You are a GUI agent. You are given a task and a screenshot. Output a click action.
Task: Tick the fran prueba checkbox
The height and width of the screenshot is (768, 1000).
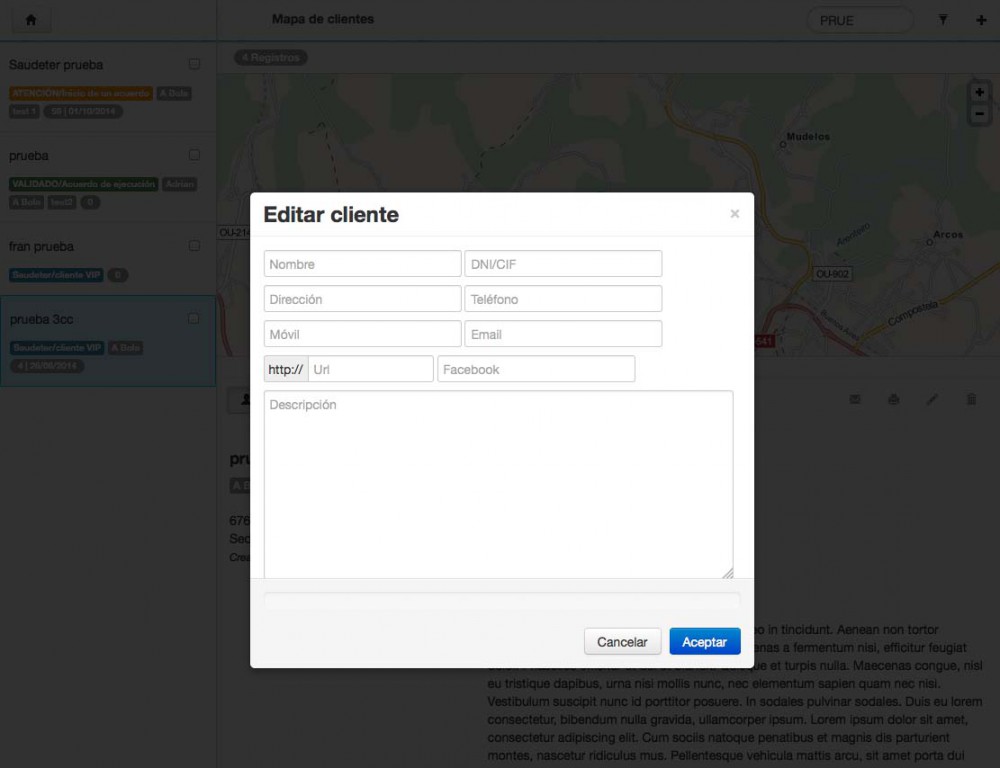click(x=194, y=246)
